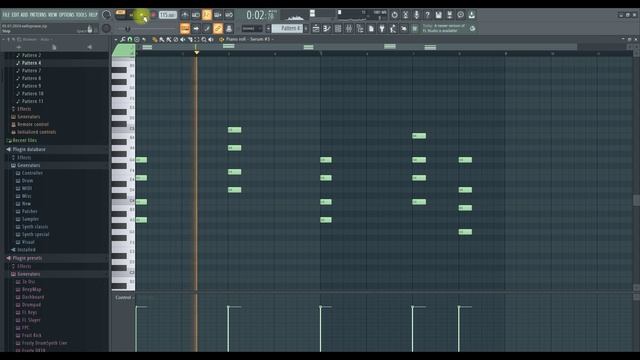Image resolution: width=640 pixels, height=360 pixels.
Task: Click the news panel round icon
Action: [472, 29]
